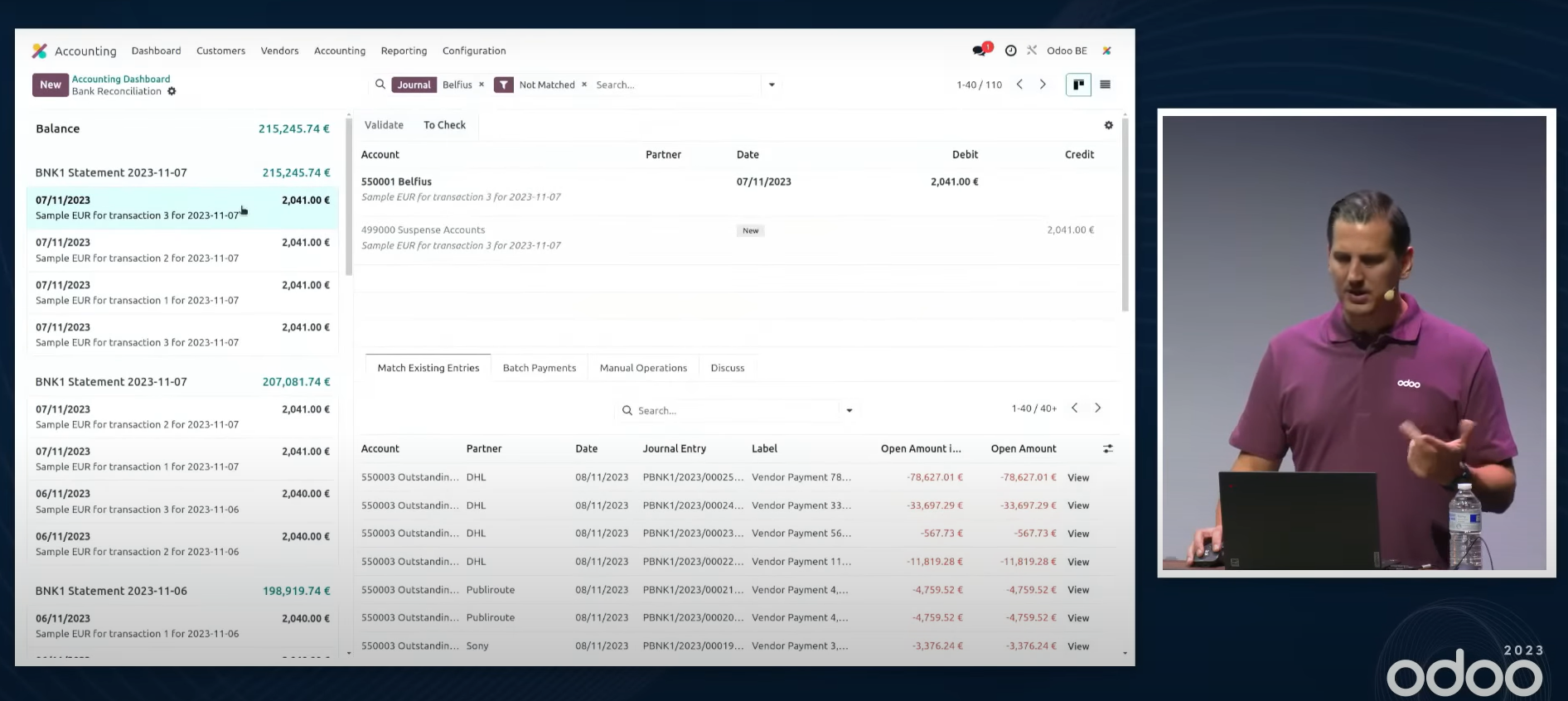Viewport: 1568px width, 701px height.
Task: Select the 550001 Belfius line
Action: coord(737,189)
